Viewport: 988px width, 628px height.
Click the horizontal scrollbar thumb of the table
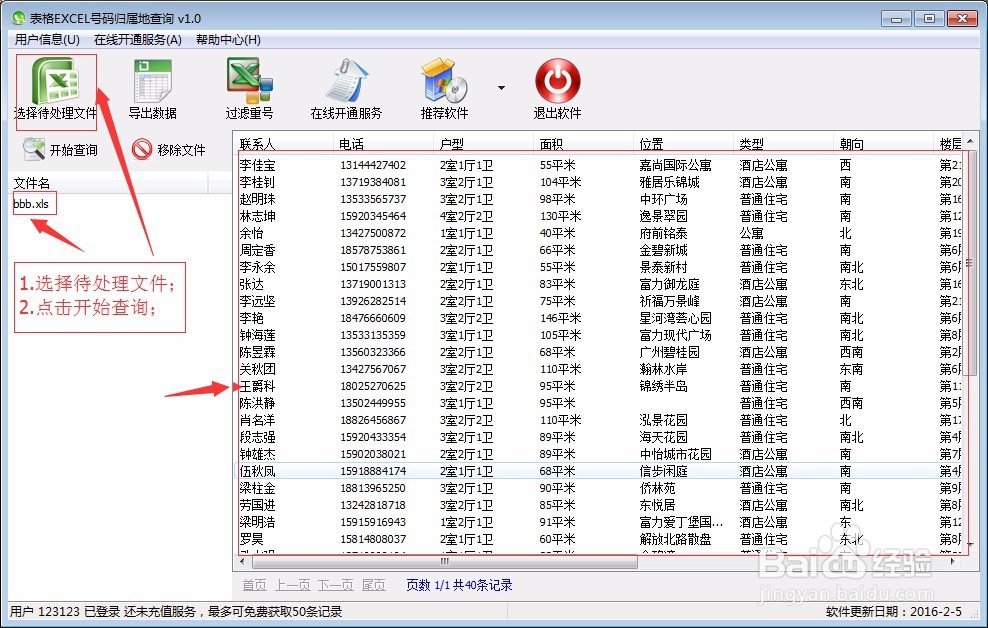[x=444, y=561]
